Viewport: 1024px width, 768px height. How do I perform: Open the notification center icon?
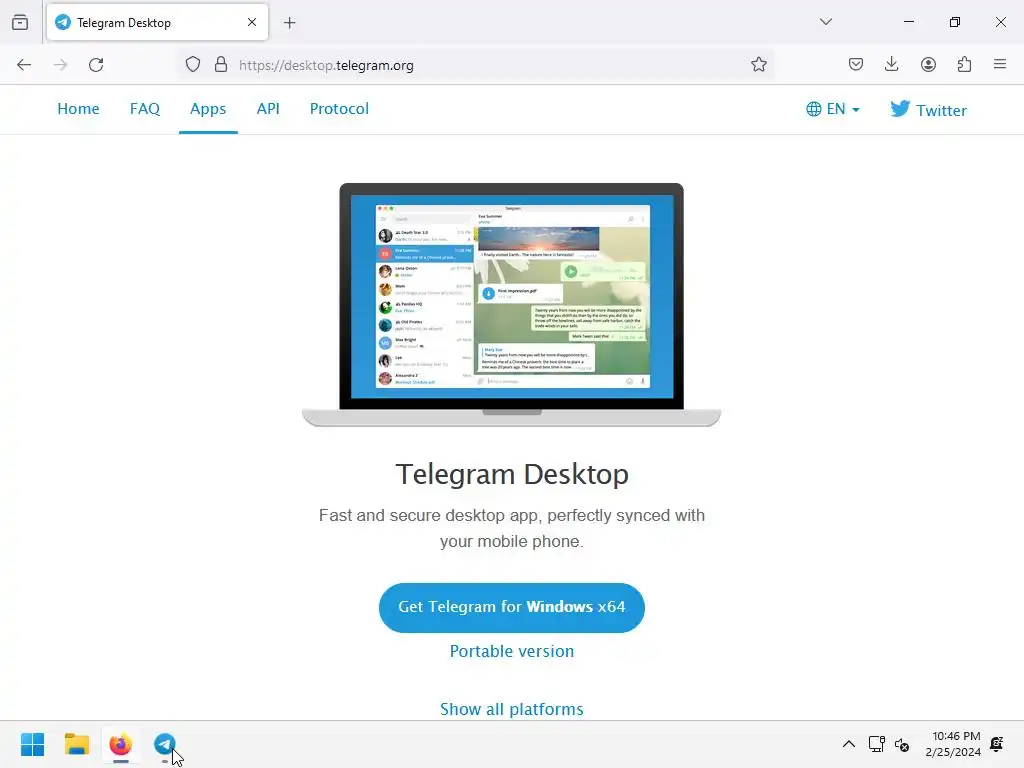coord(997,744)
